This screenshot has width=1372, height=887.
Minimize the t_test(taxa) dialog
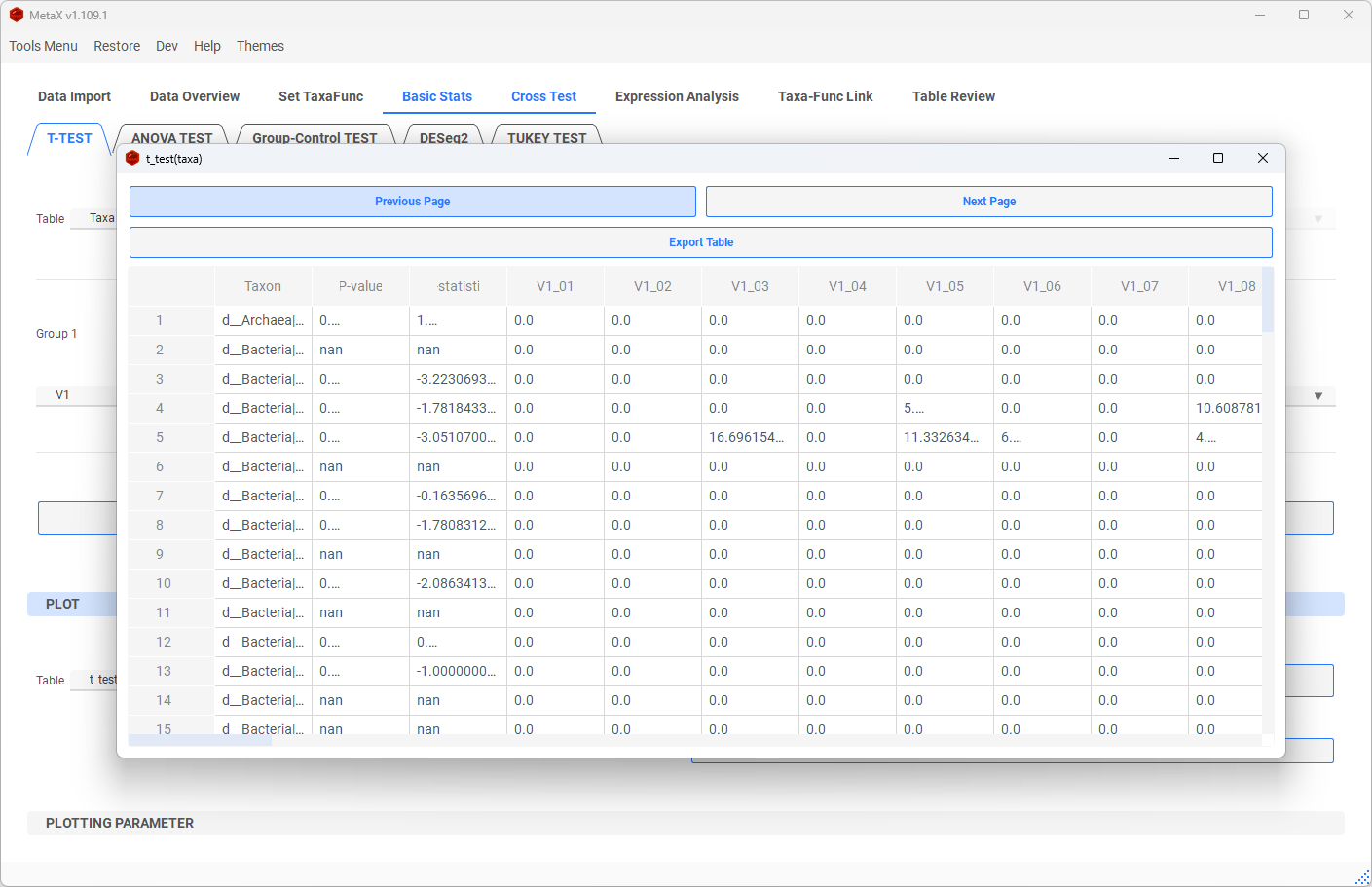(x=1174, y=158)
